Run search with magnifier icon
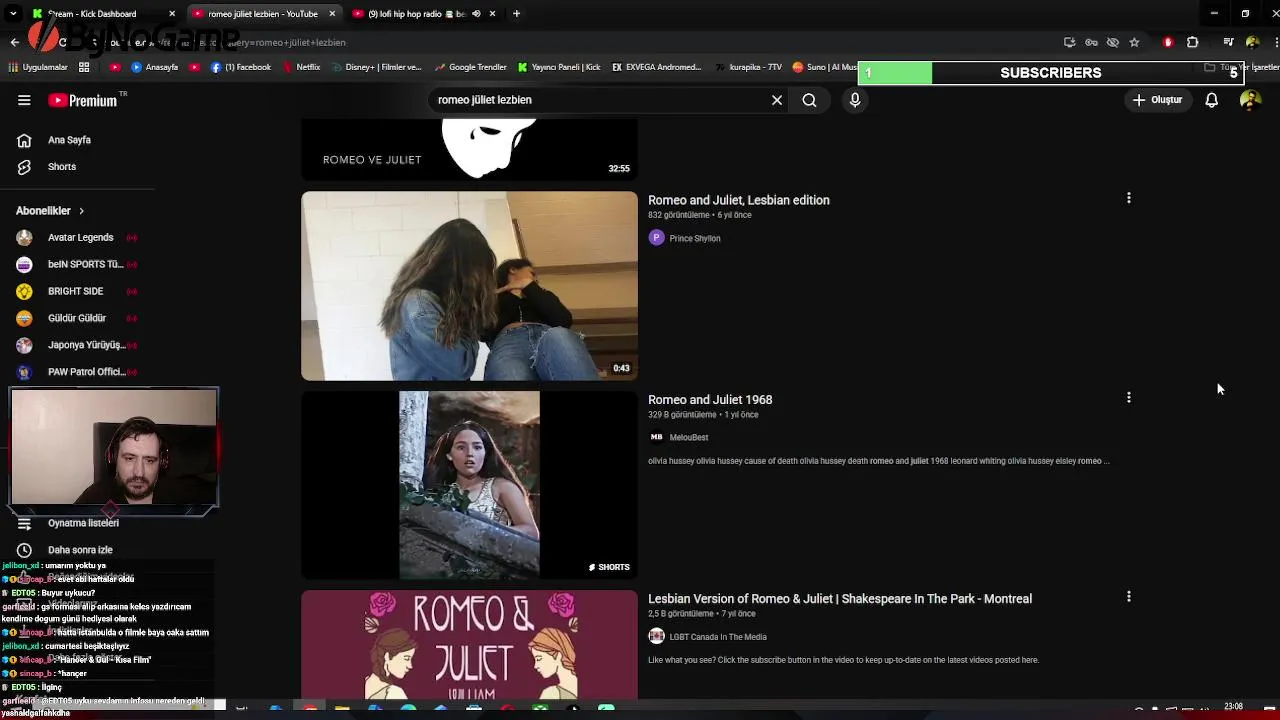This screenshot has height=720, width=1280. [809, 100]
